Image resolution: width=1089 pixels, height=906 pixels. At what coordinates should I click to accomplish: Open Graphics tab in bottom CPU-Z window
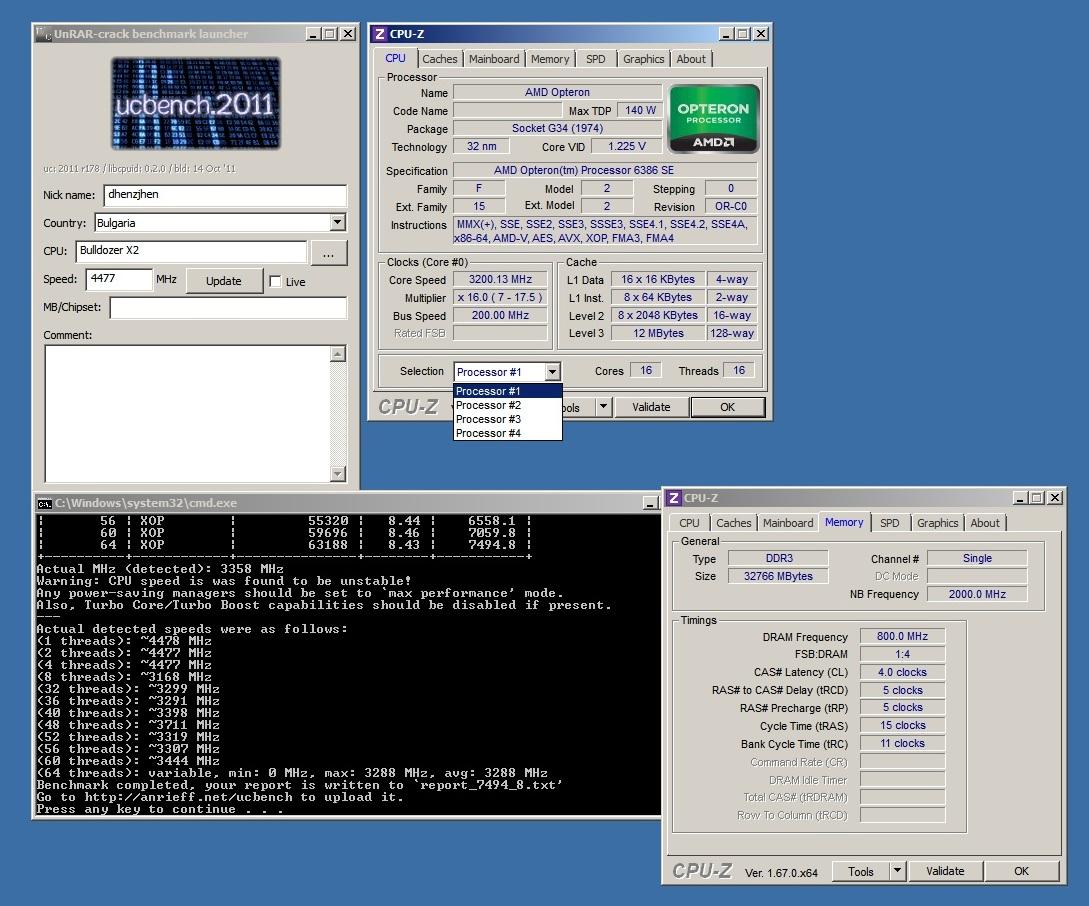click(937, 523)
